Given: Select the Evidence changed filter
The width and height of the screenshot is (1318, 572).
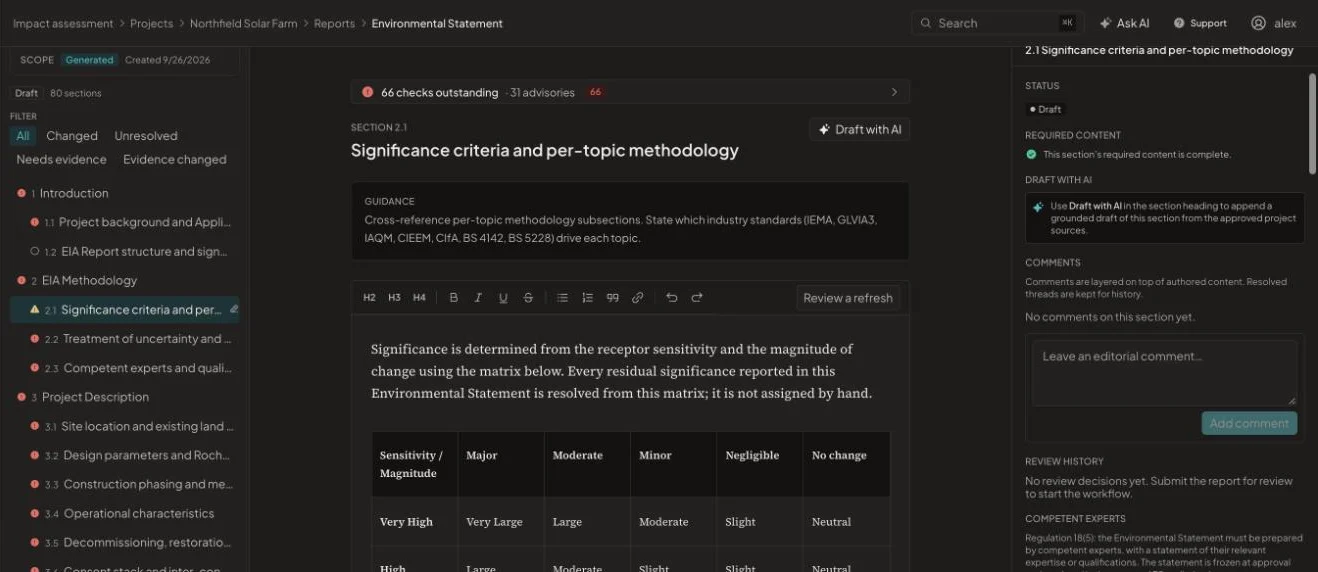Looking at the screenshot, I should click(175, 159).
